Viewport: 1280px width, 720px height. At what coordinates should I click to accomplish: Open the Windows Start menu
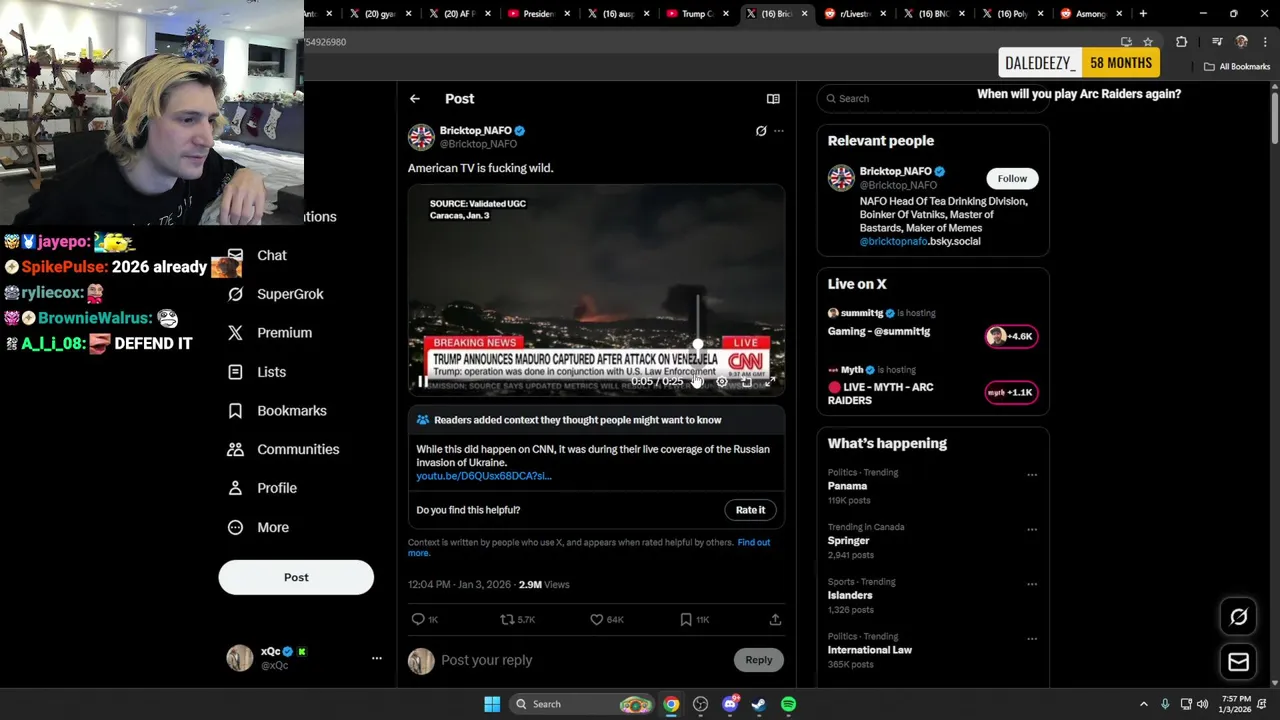click(492, 704)
